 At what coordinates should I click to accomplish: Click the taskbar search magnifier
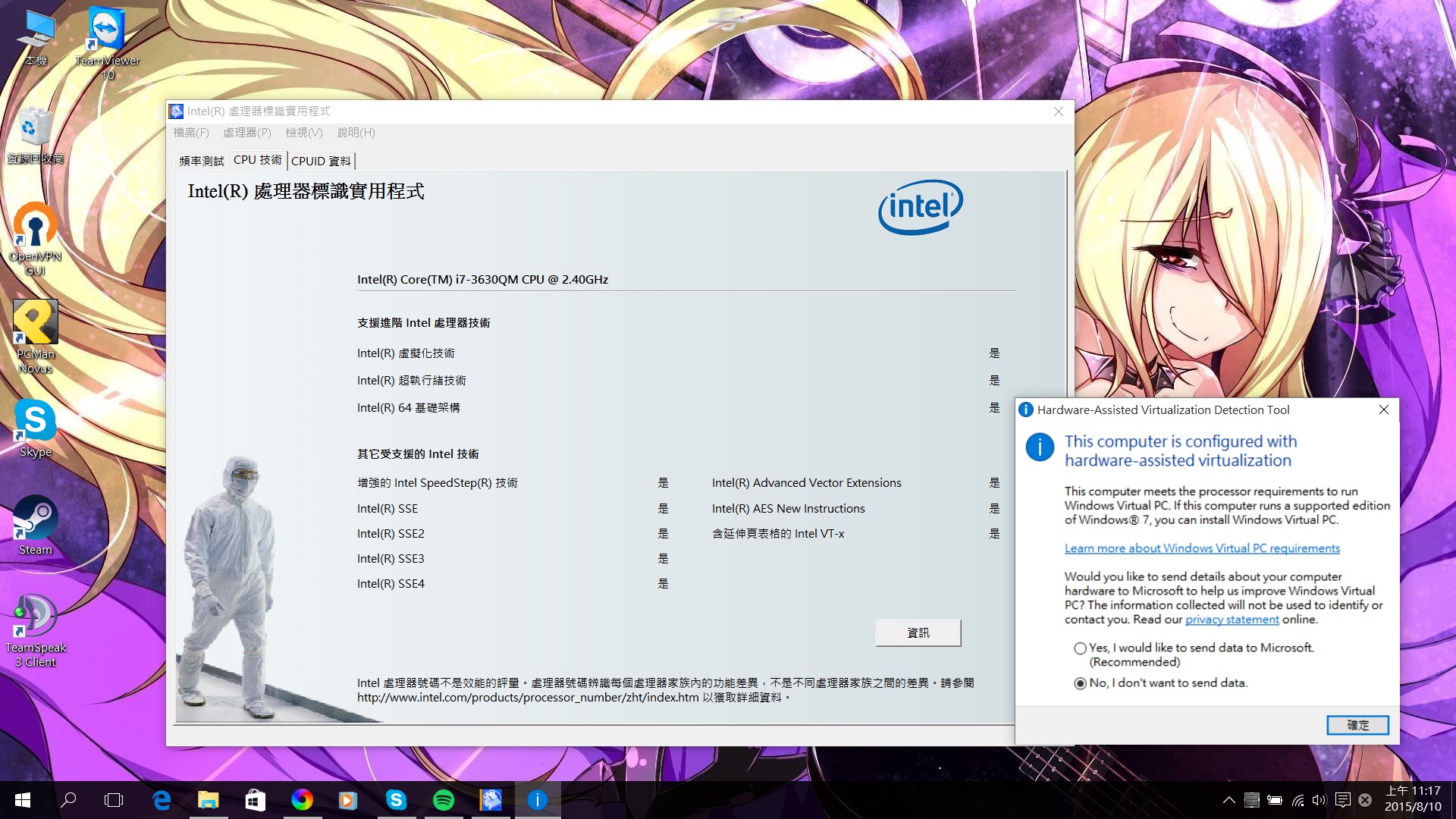point(69,800)
